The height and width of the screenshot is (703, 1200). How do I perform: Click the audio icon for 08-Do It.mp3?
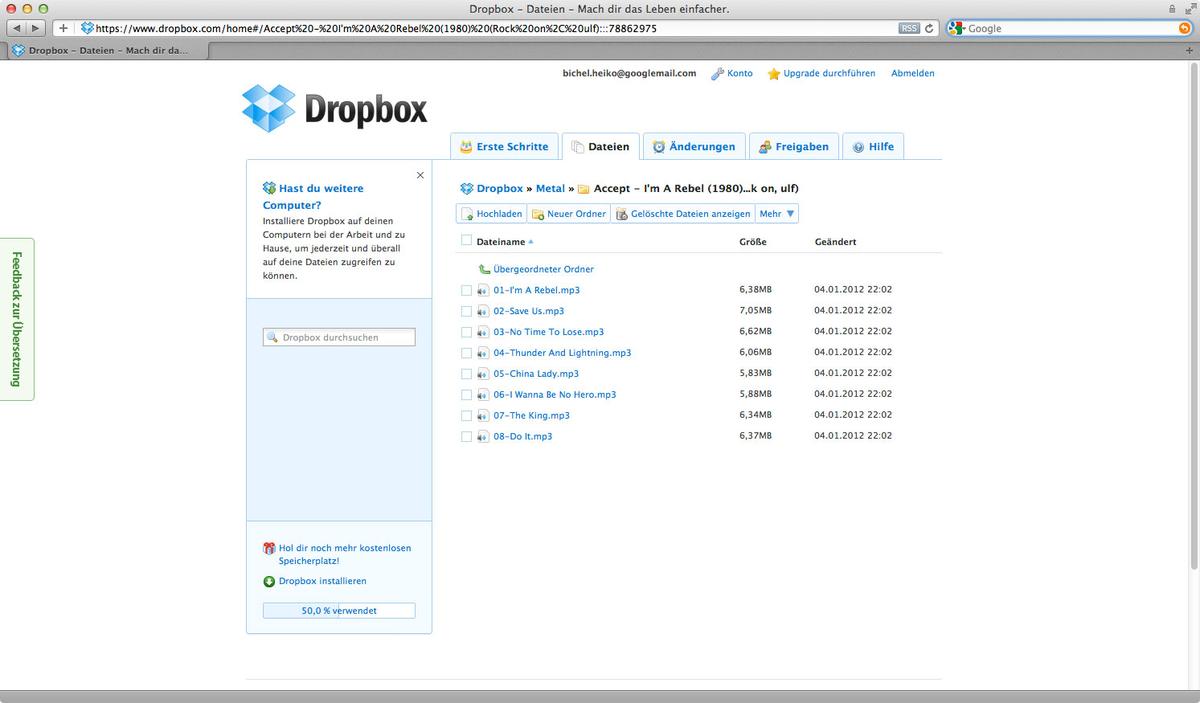(483, 437)
